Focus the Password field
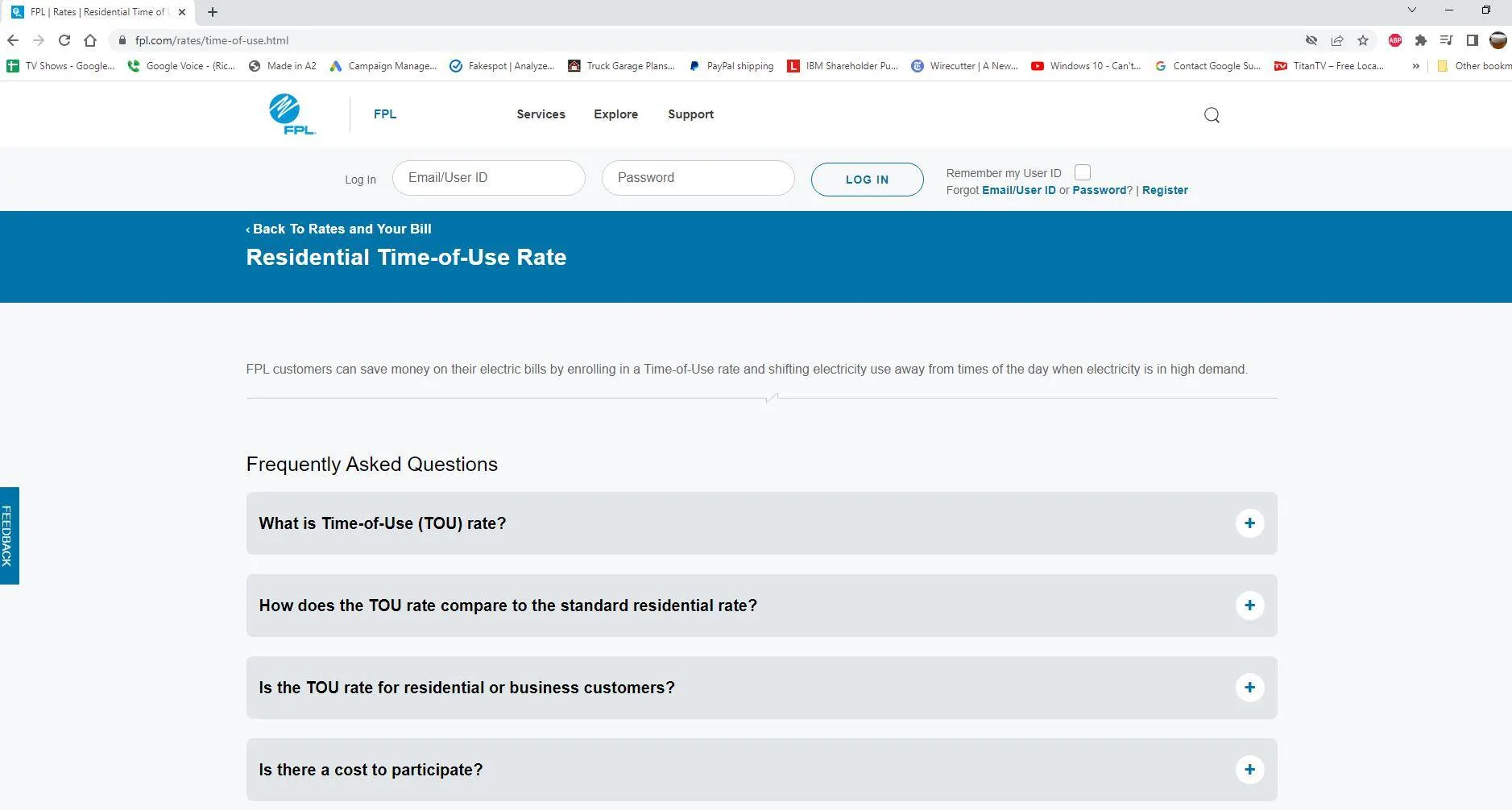This screenshot has width=1512, height=810. coord(698,178)
